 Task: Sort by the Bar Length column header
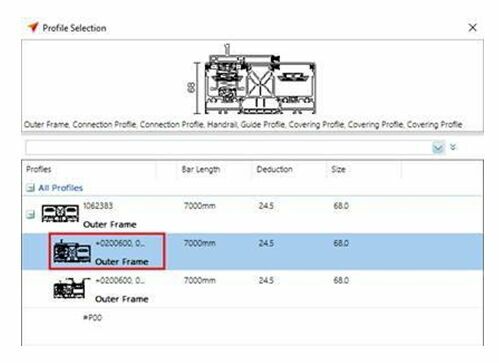point(201,169)
